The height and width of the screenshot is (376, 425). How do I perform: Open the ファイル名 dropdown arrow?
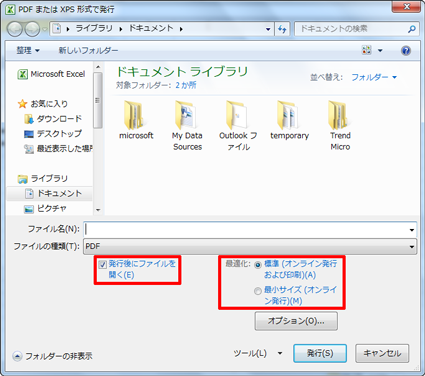[x=412, y=230]
